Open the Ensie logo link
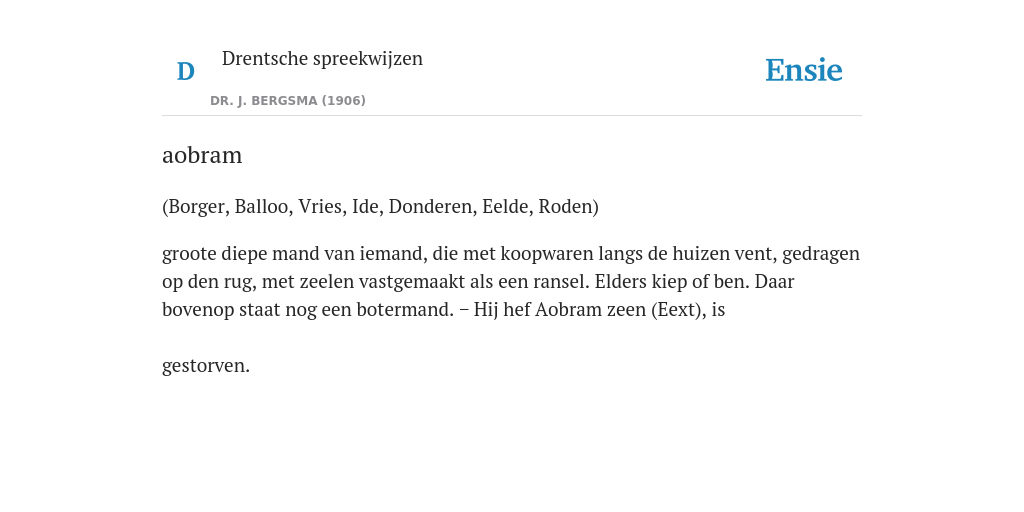This screenshot has height=512, width=1024. (x=803, y=71)
